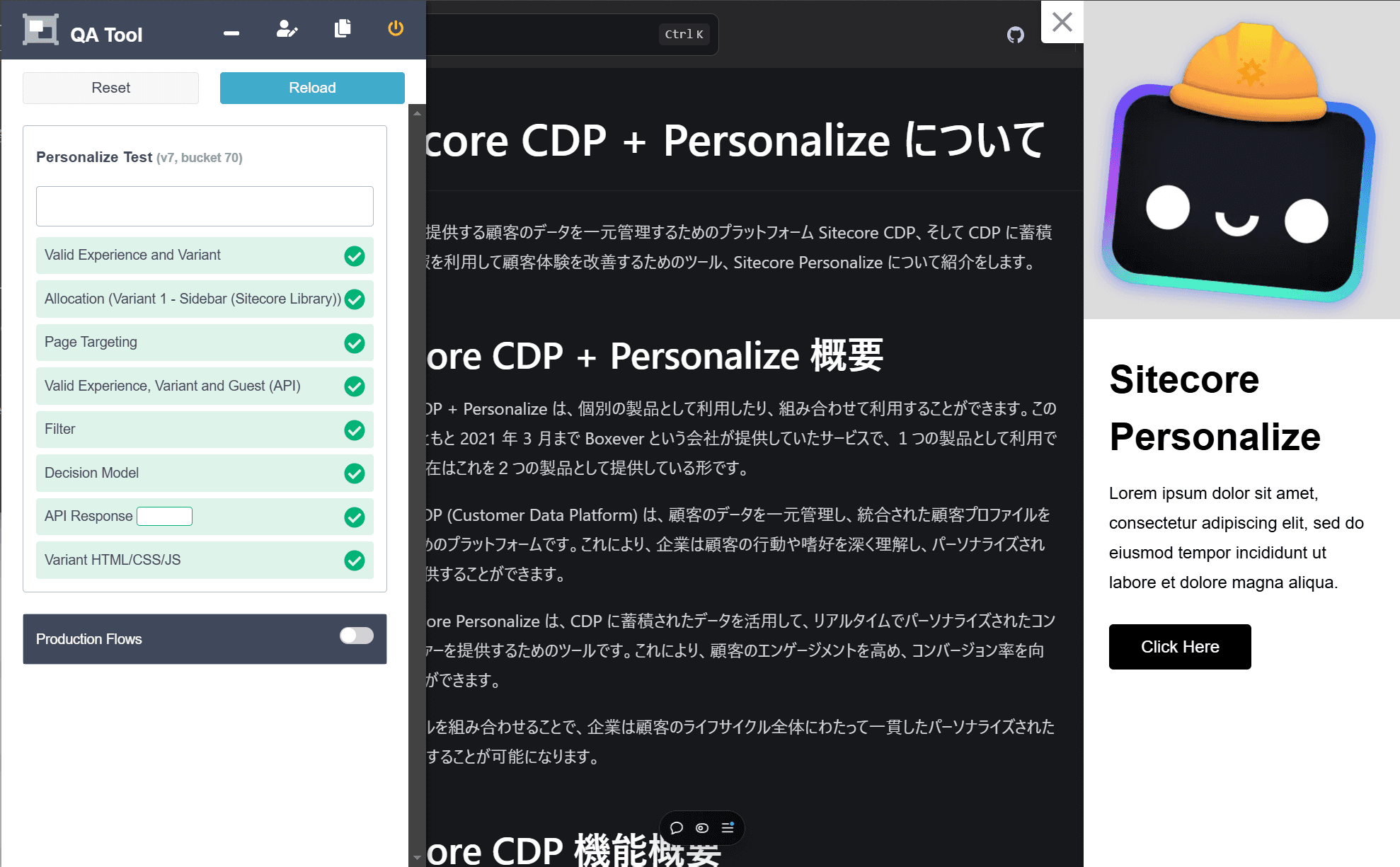1400x867 pixels.
Task: Click the small API Response input box
Action: coord(164,517)
